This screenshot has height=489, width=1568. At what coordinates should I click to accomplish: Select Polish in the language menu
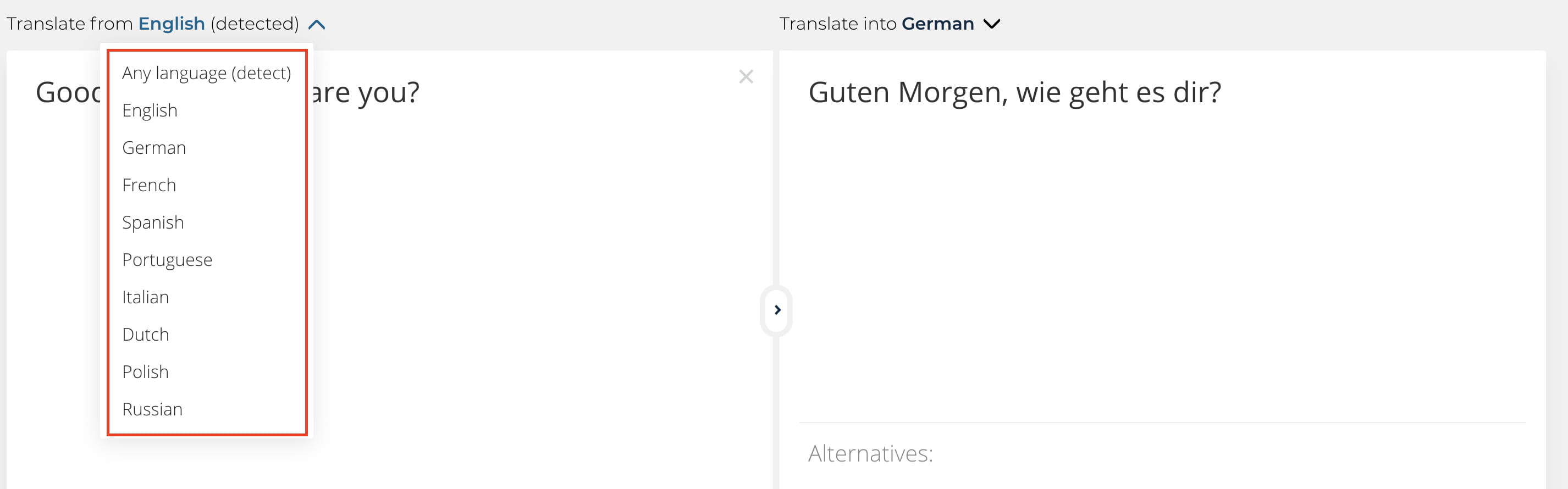click(146, 371)
